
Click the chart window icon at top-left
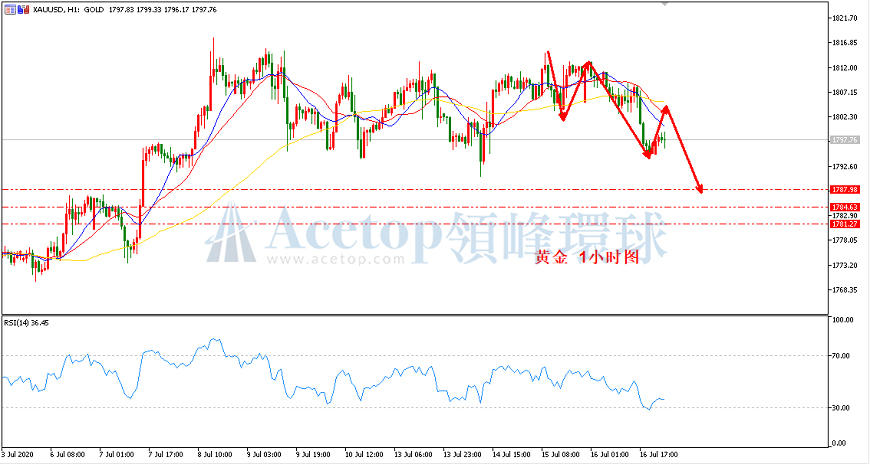pyautogui.click(x=10, y=9)
